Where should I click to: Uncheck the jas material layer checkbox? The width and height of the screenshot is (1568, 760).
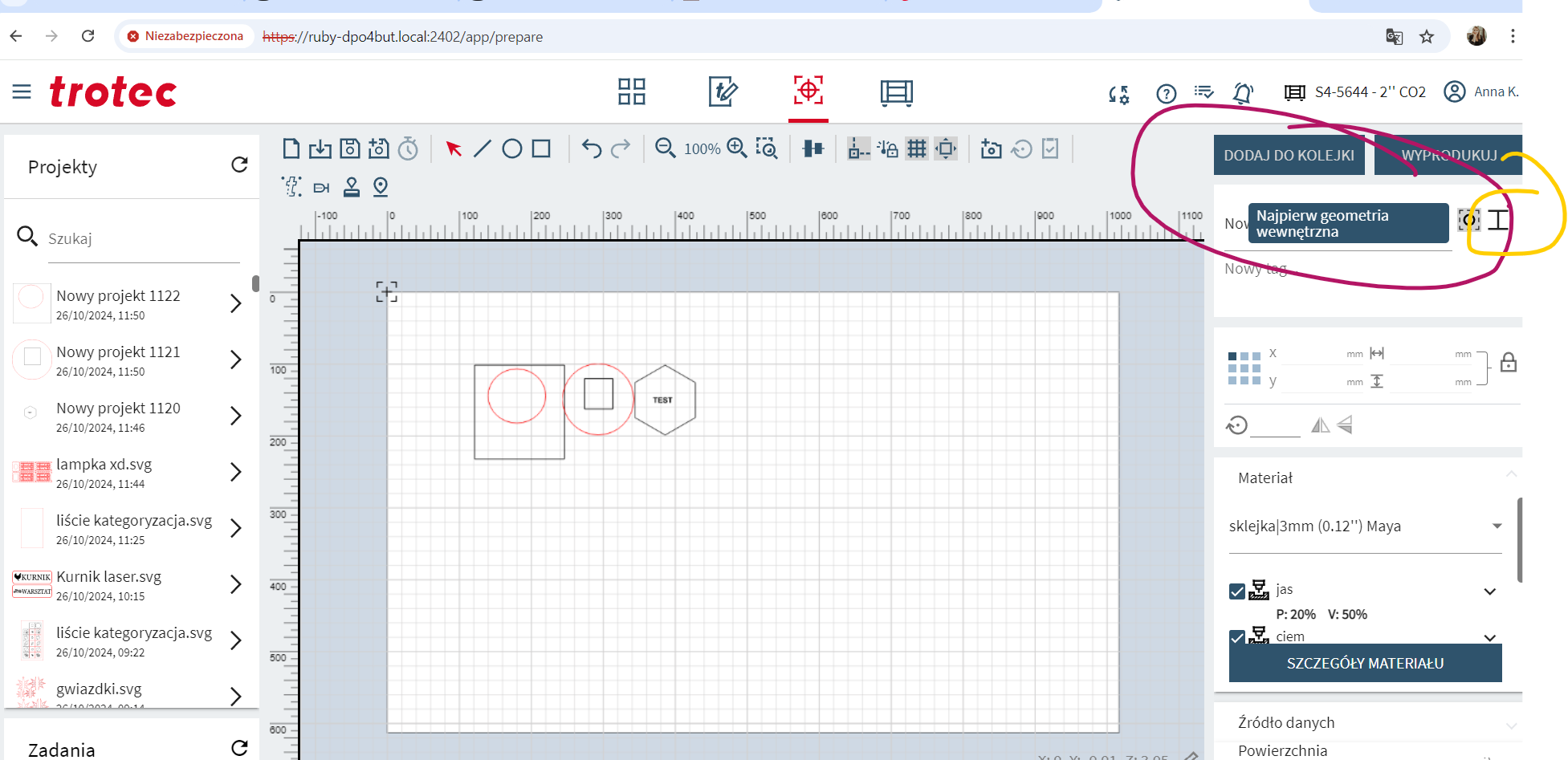click(1237, 591)
